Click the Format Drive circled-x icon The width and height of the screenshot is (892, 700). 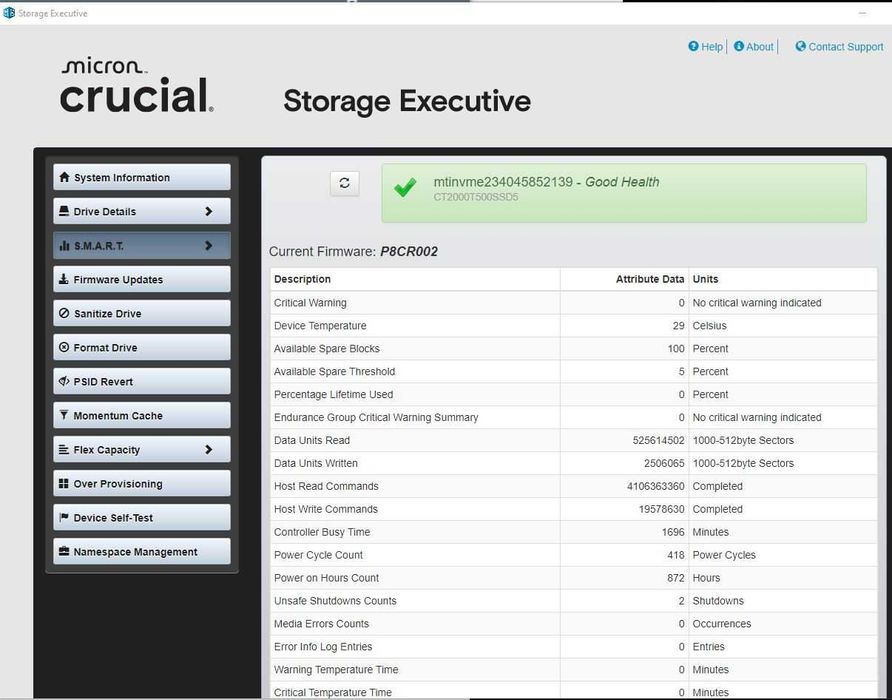pyautogui.click(x=64, y=347)
